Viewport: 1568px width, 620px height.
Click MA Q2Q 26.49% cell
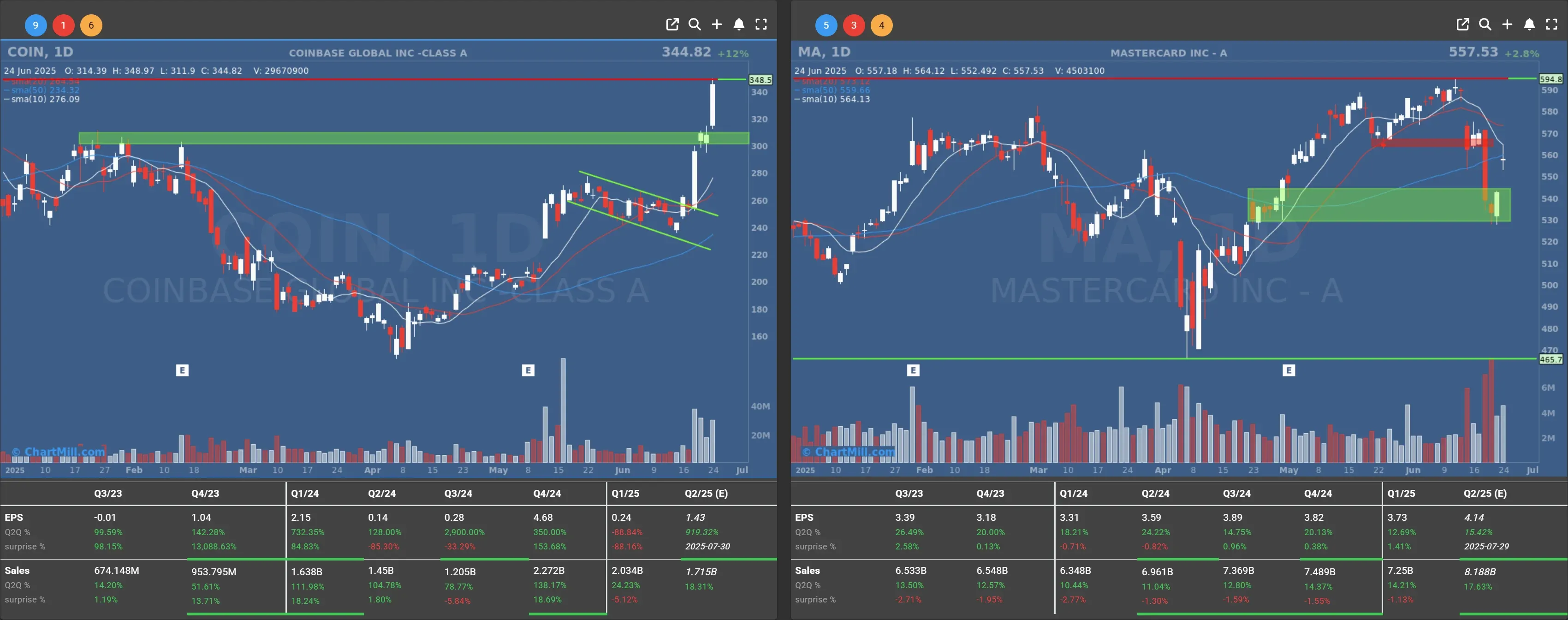(909, 532)
